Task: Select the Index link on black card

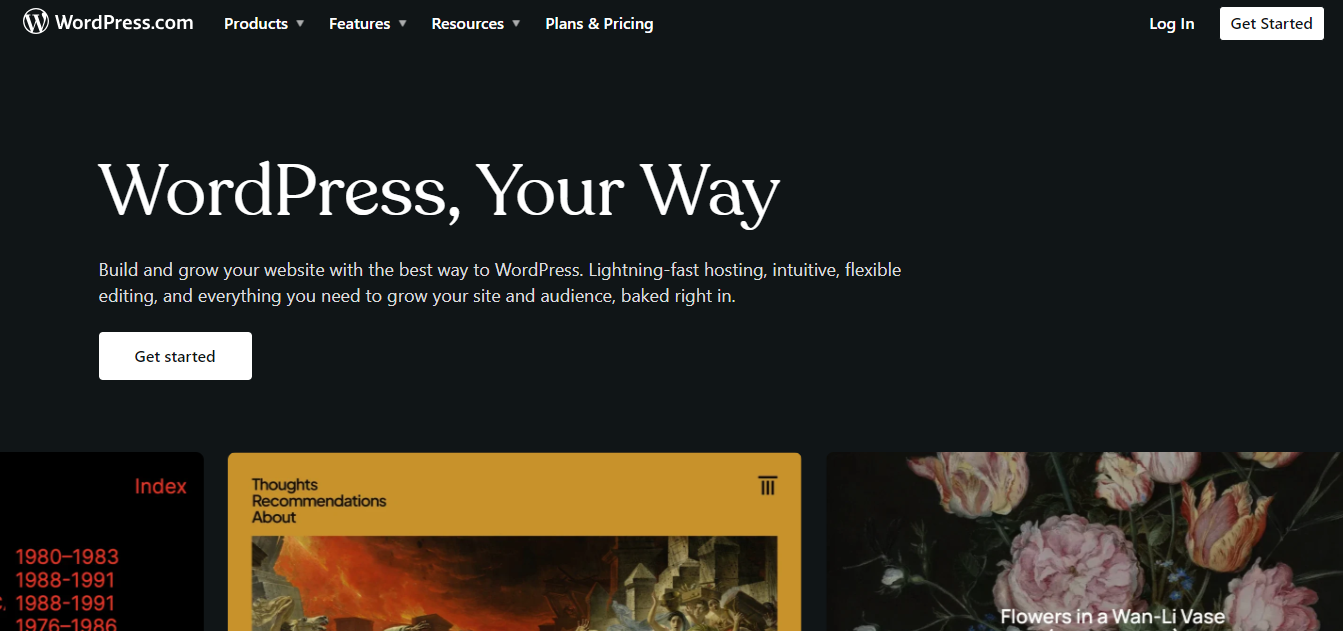Action: [x=161, y=486]
